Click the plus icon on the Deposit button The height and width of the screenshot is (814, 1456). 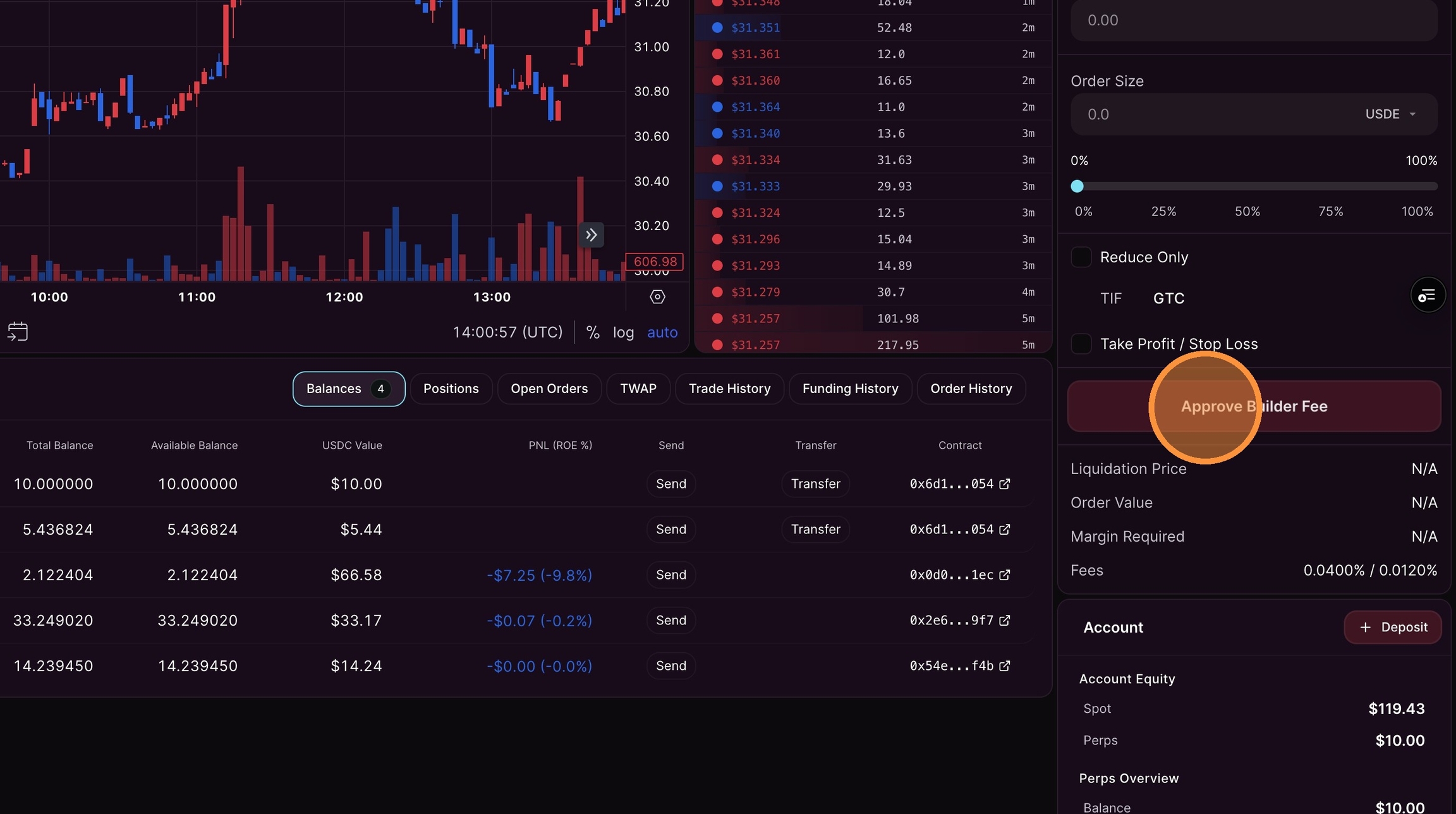[1365, 627]
